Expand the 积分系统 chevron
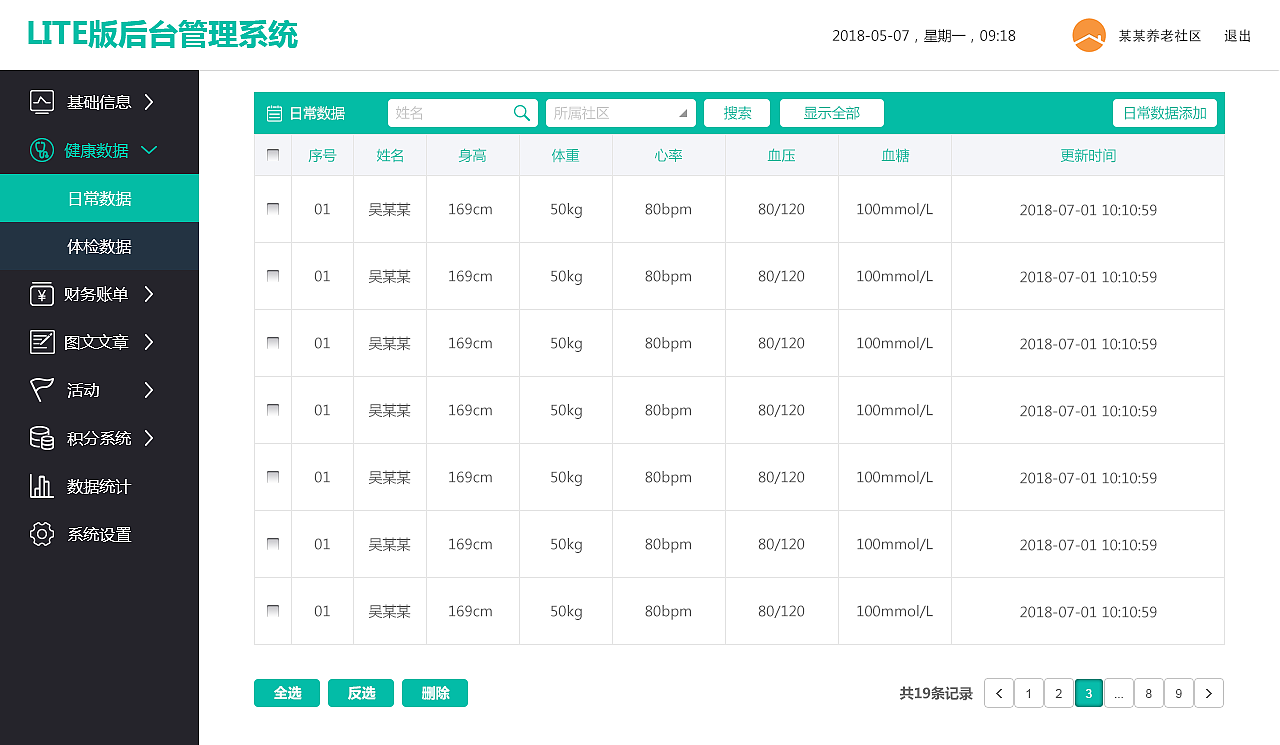The width and height of the screenshot is (1280, 745). (x=148, y=438)
